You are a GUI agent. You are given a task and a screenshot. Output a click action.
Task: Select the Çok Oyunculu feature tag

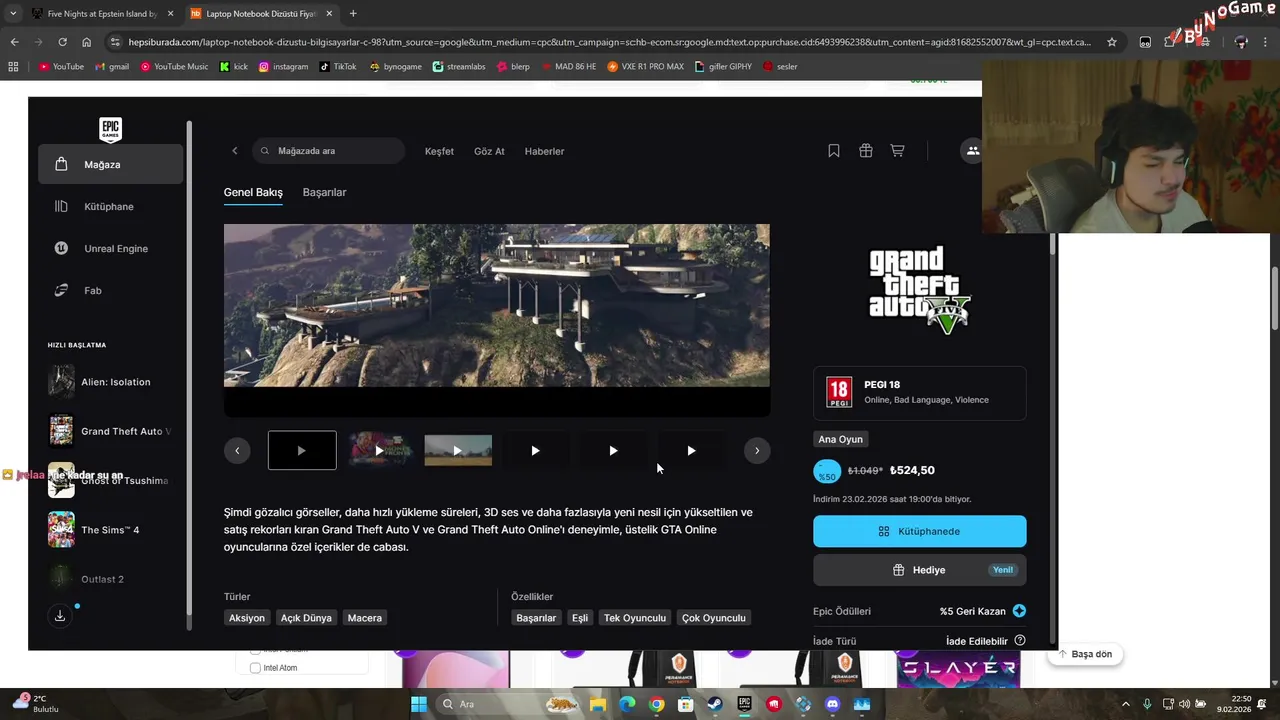tap(714, 618)
